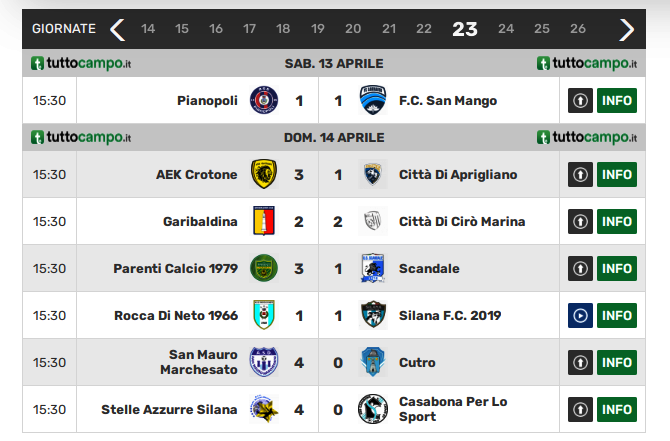Image resolution: width=670 pixels, height=441 pixels.
Task: Click upload icon for AEK Crotone match
Action: point(580,174)
